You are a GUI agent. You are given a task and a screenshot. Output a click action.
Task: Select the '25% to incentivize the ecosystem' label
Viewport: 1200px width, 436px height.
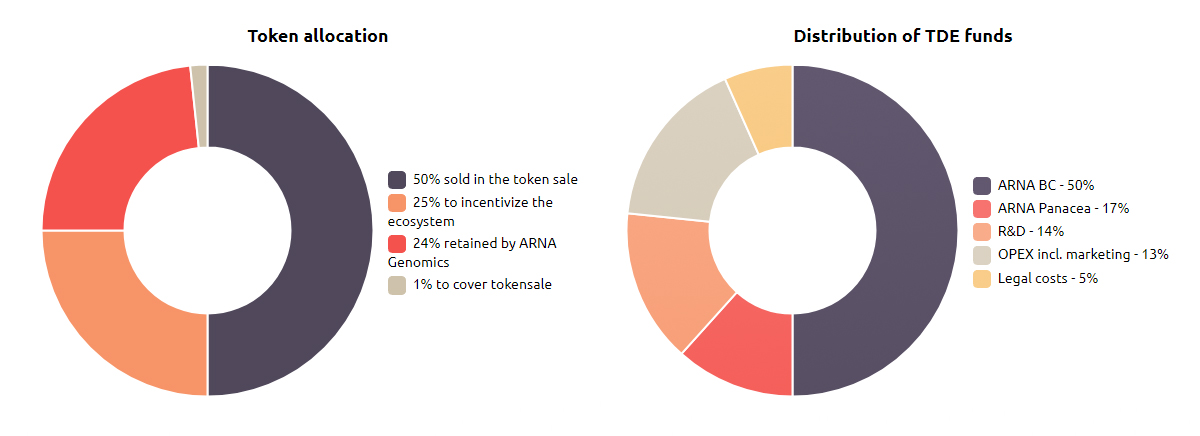pos(470,212)
